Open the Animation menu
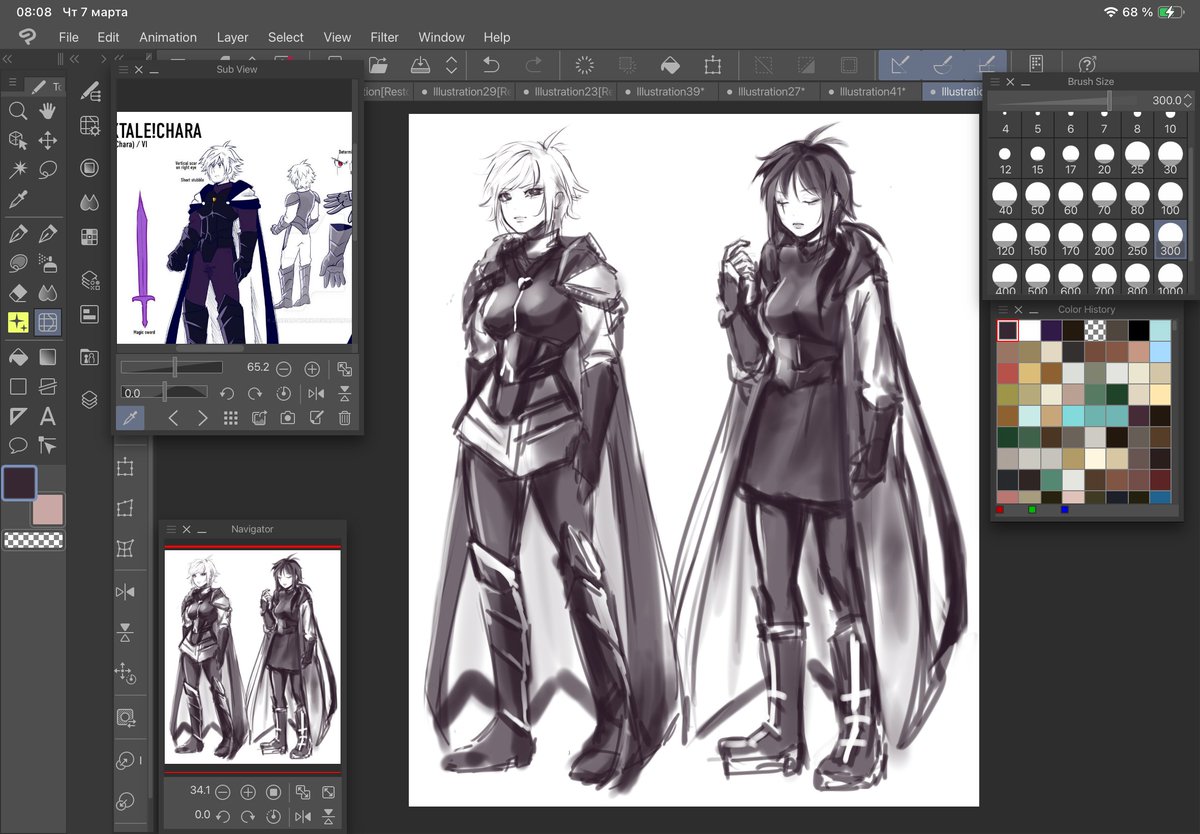1200x834 pixels. [168, 37]
